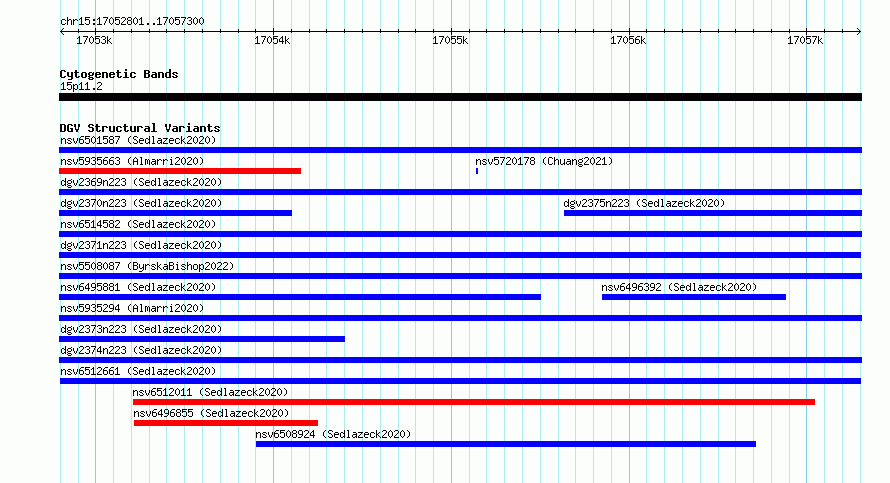Click the blue bar for dgv2374n223
The width and height of the screenshot is (890, 483).
coord(460,360)
